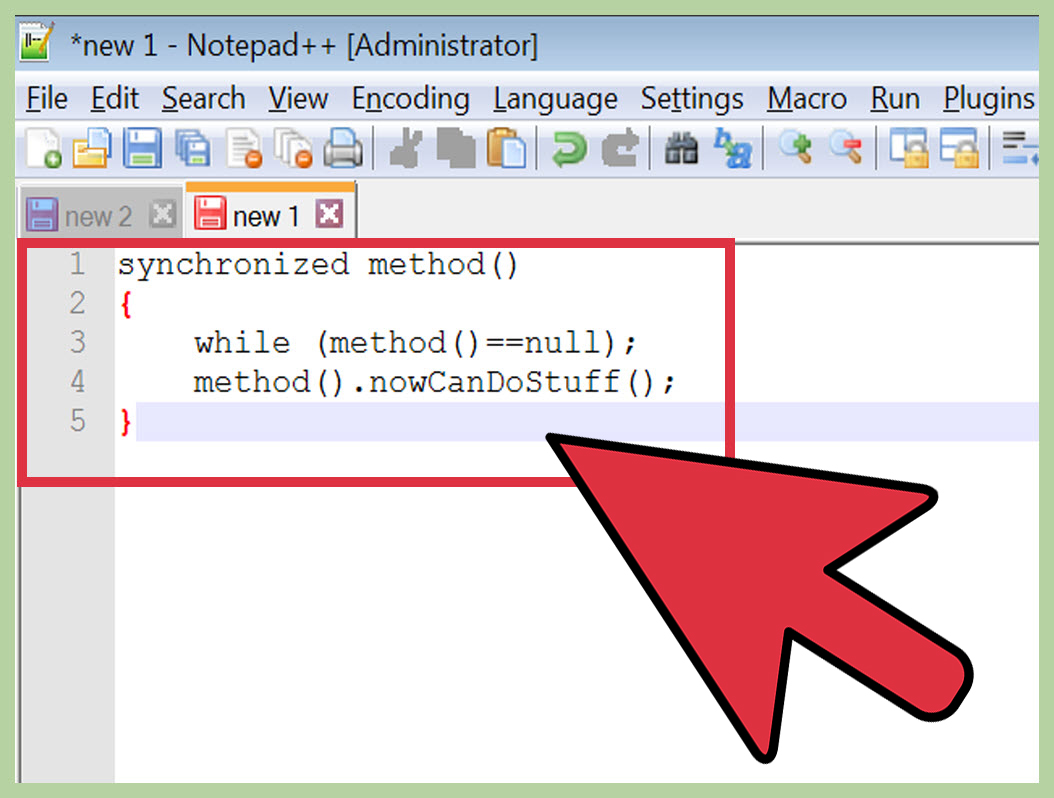Toggle synchronize vertical scrolling
This screenshot has width=1054, height=798.
(x=911, y=147)
